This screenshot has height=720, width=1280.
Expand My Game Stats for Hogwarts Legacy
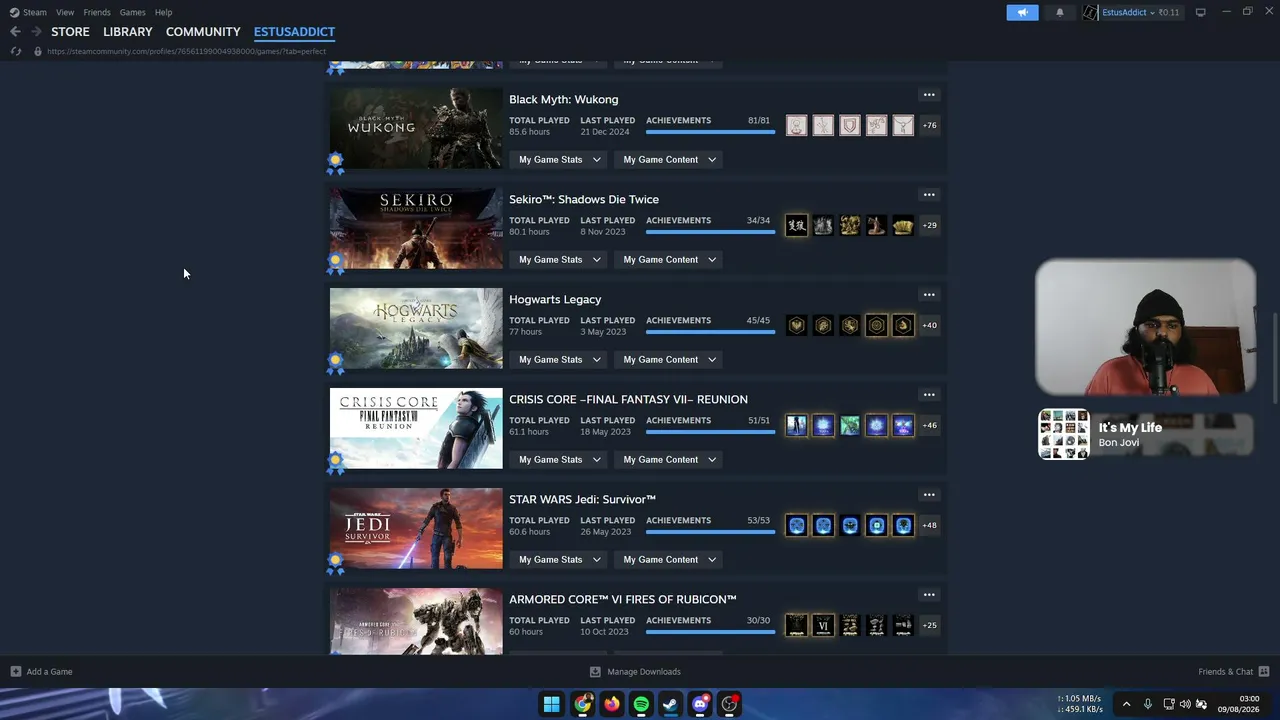tap(560, 359)
